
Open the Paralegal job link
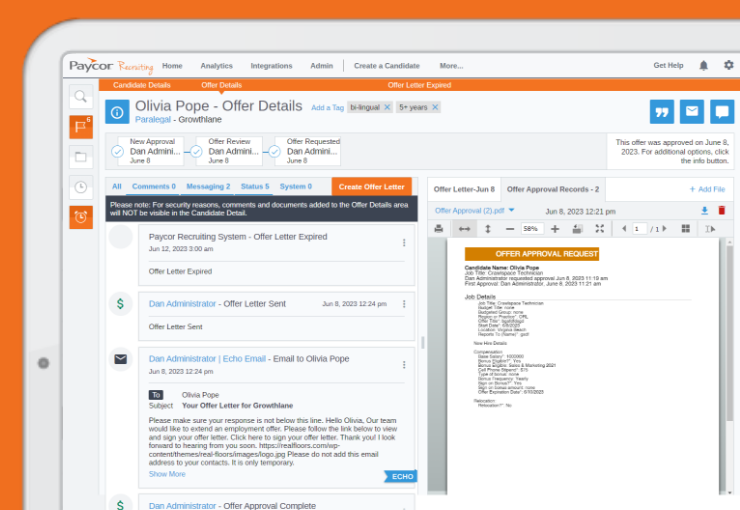[153, 120]
